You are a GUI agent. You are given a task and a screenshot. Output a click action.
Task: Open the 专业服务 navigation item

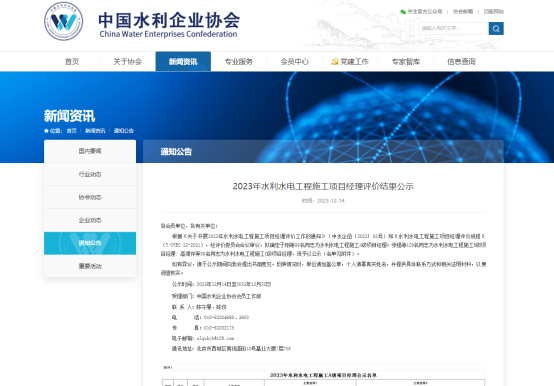pyautogui.click(x=239, y=62)
